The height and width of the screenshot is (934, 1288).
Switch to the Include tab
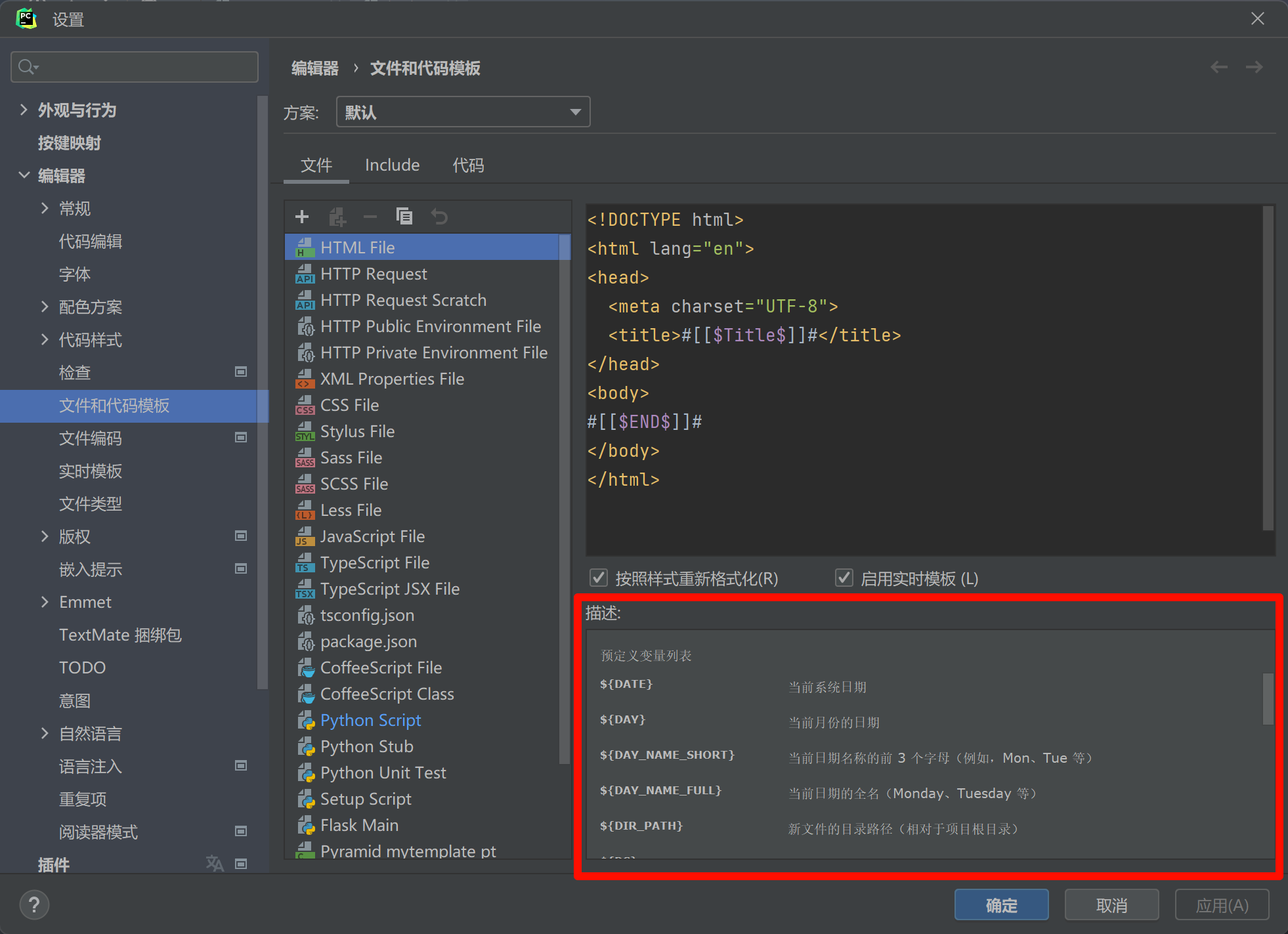392,165
